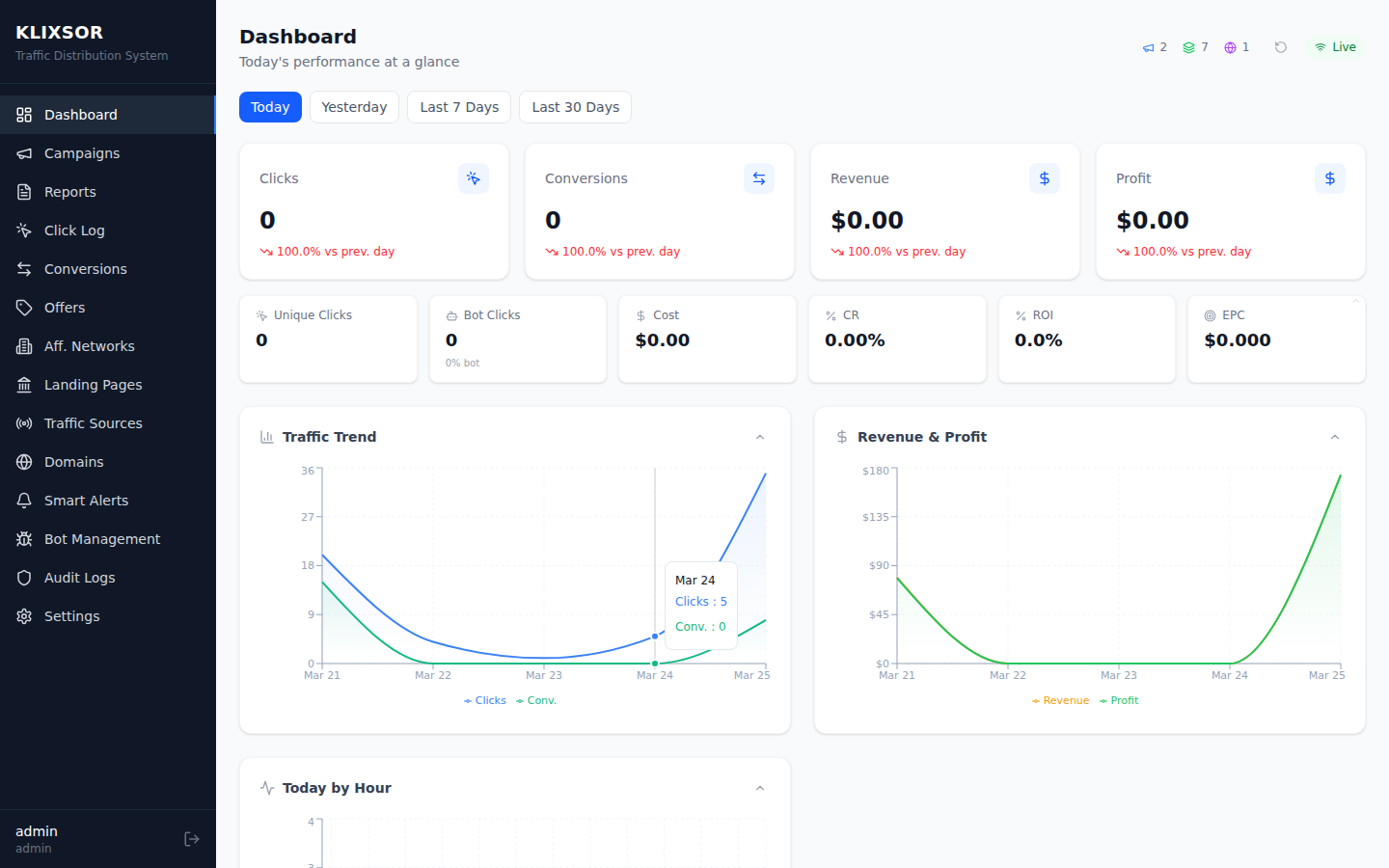
Task: Click the dollar icon on the Revenue card
Action: pos(1045,177)
